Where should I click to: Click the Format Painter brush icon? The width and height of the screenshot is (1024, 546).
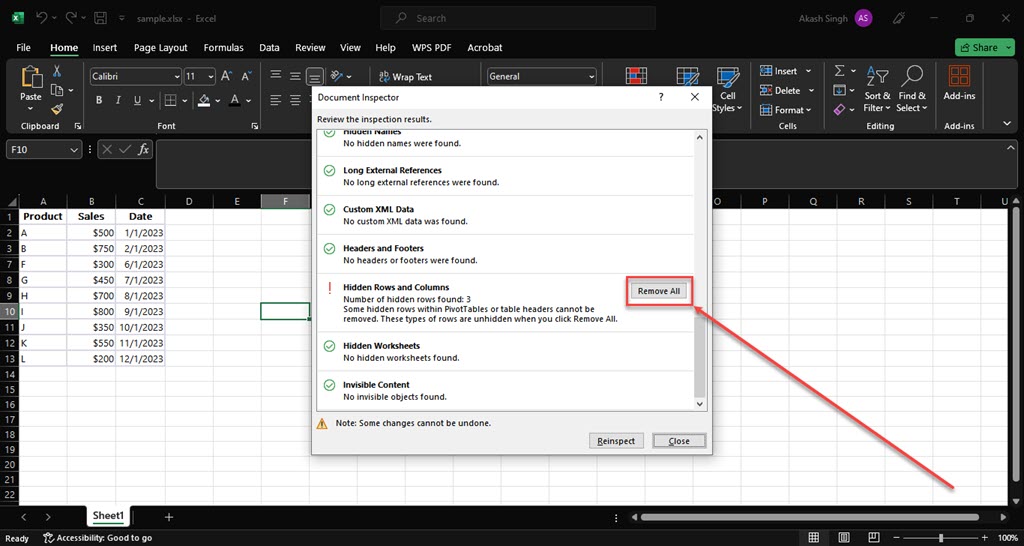point(57,109)
